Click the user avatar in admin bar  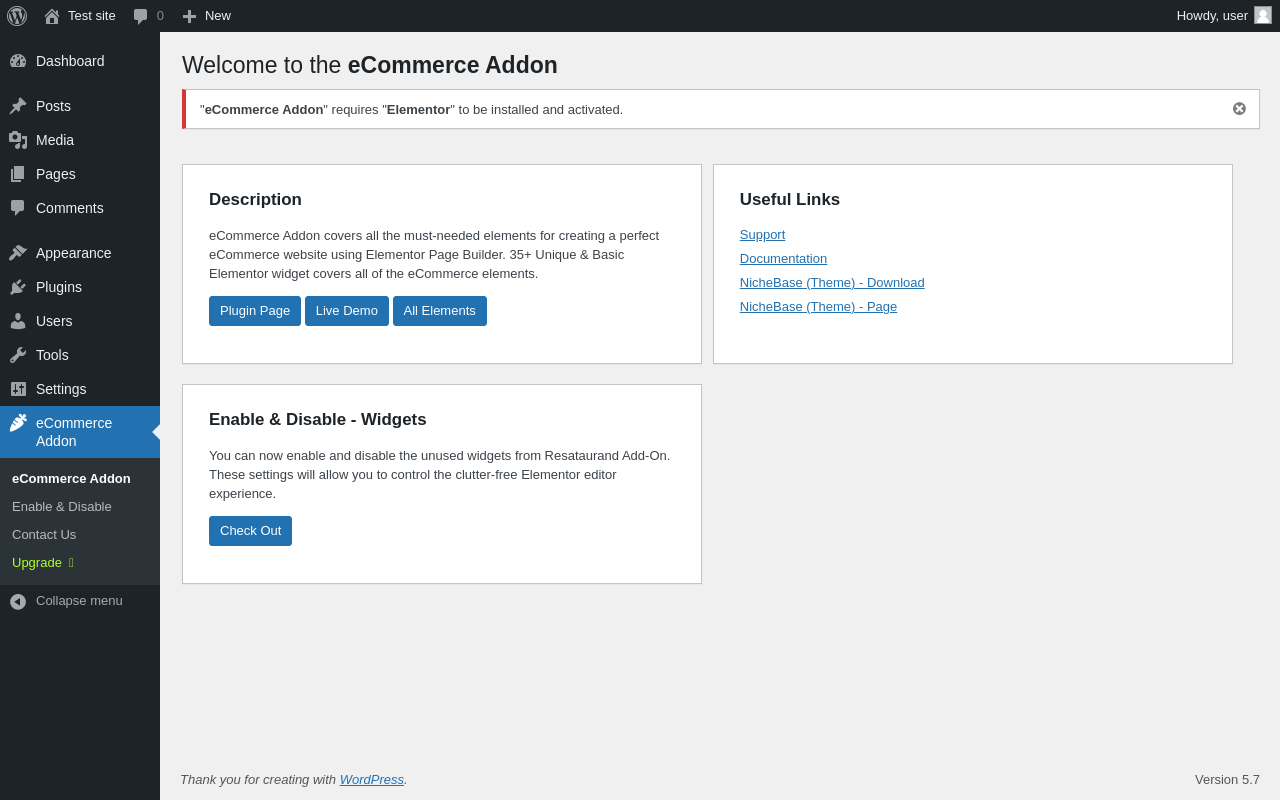(x=1263, y=15)
